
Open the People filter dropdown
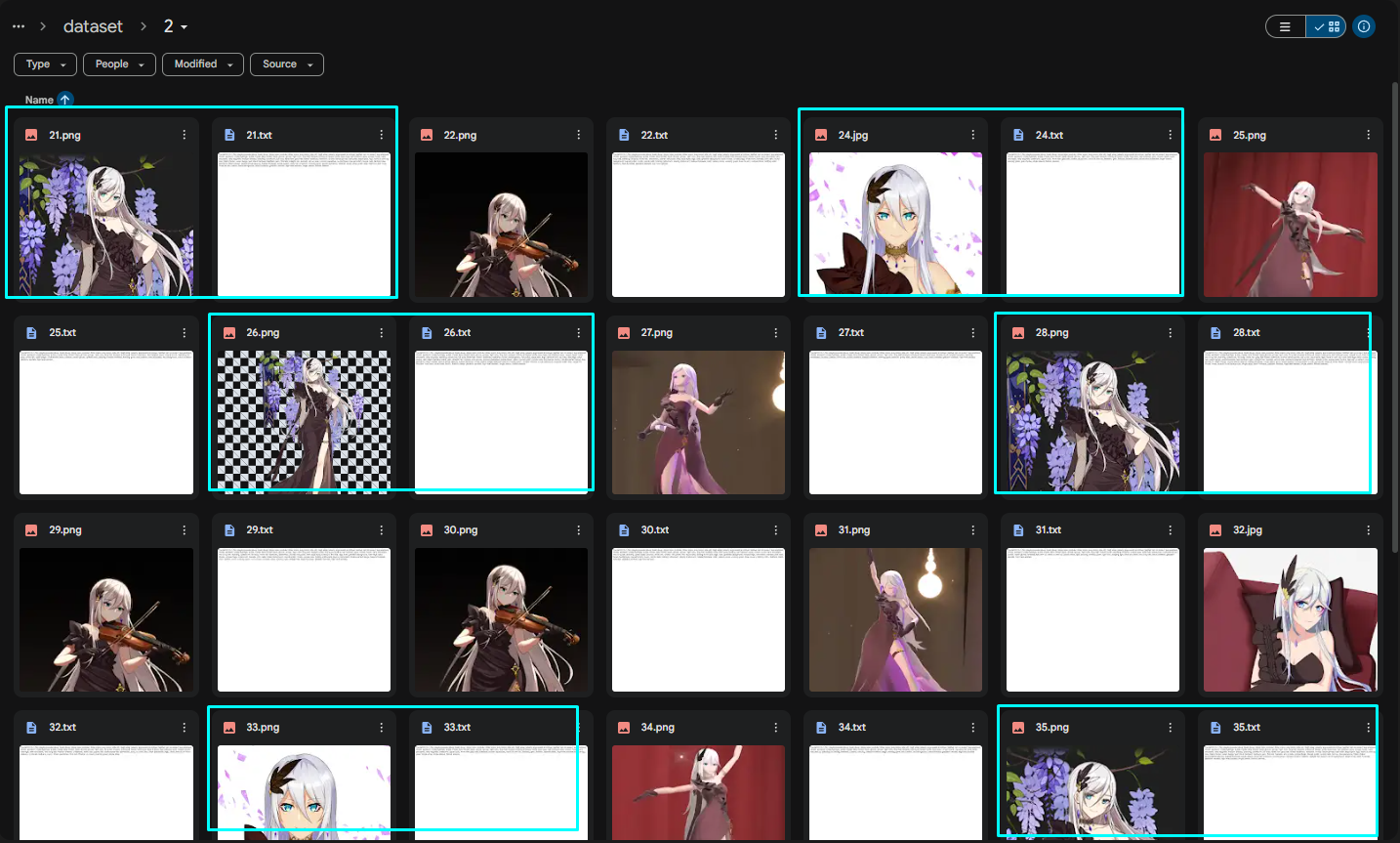119,64
